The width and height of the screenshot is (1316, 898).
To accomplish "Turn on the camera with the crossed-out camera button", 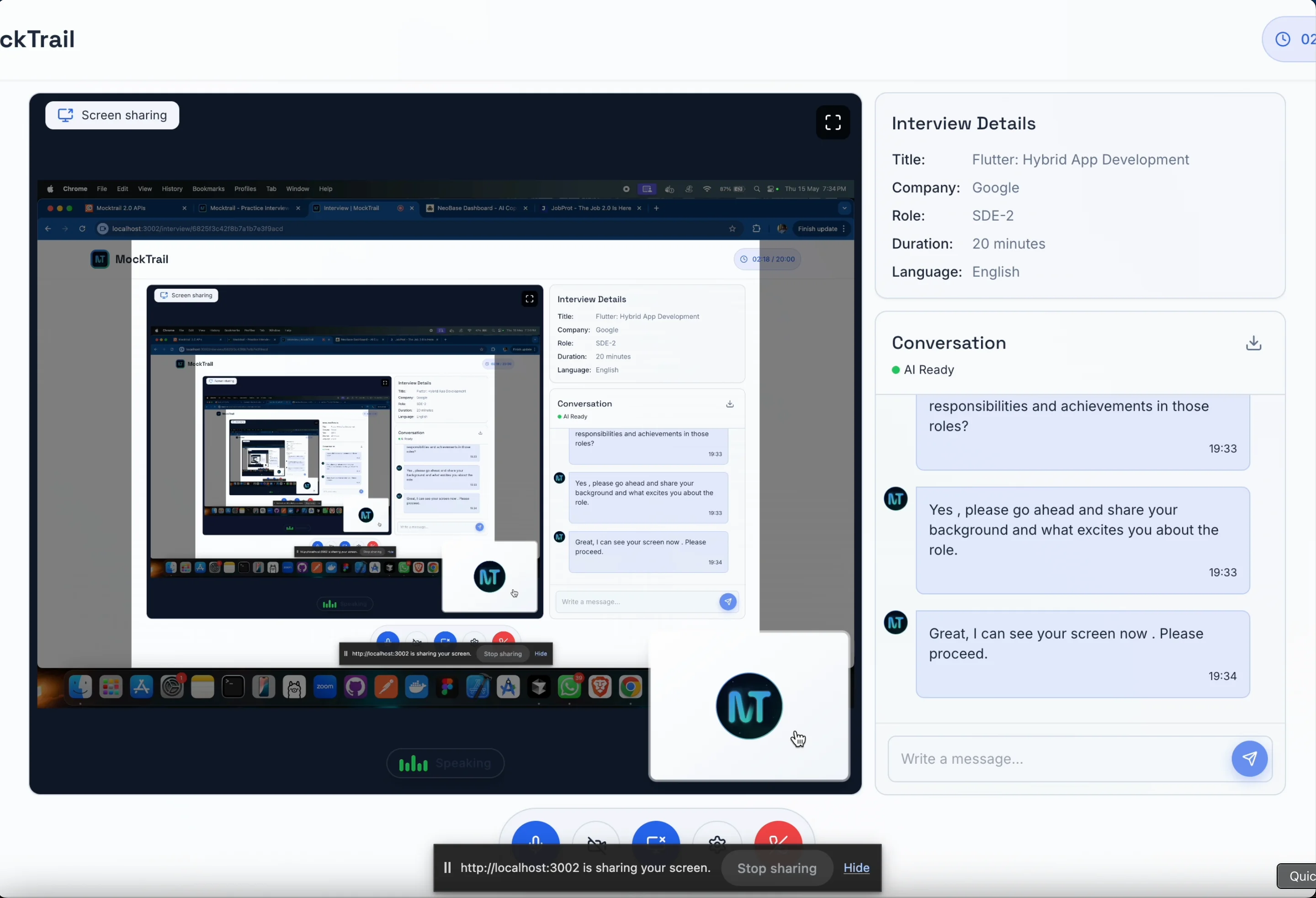I will [596, 835].
